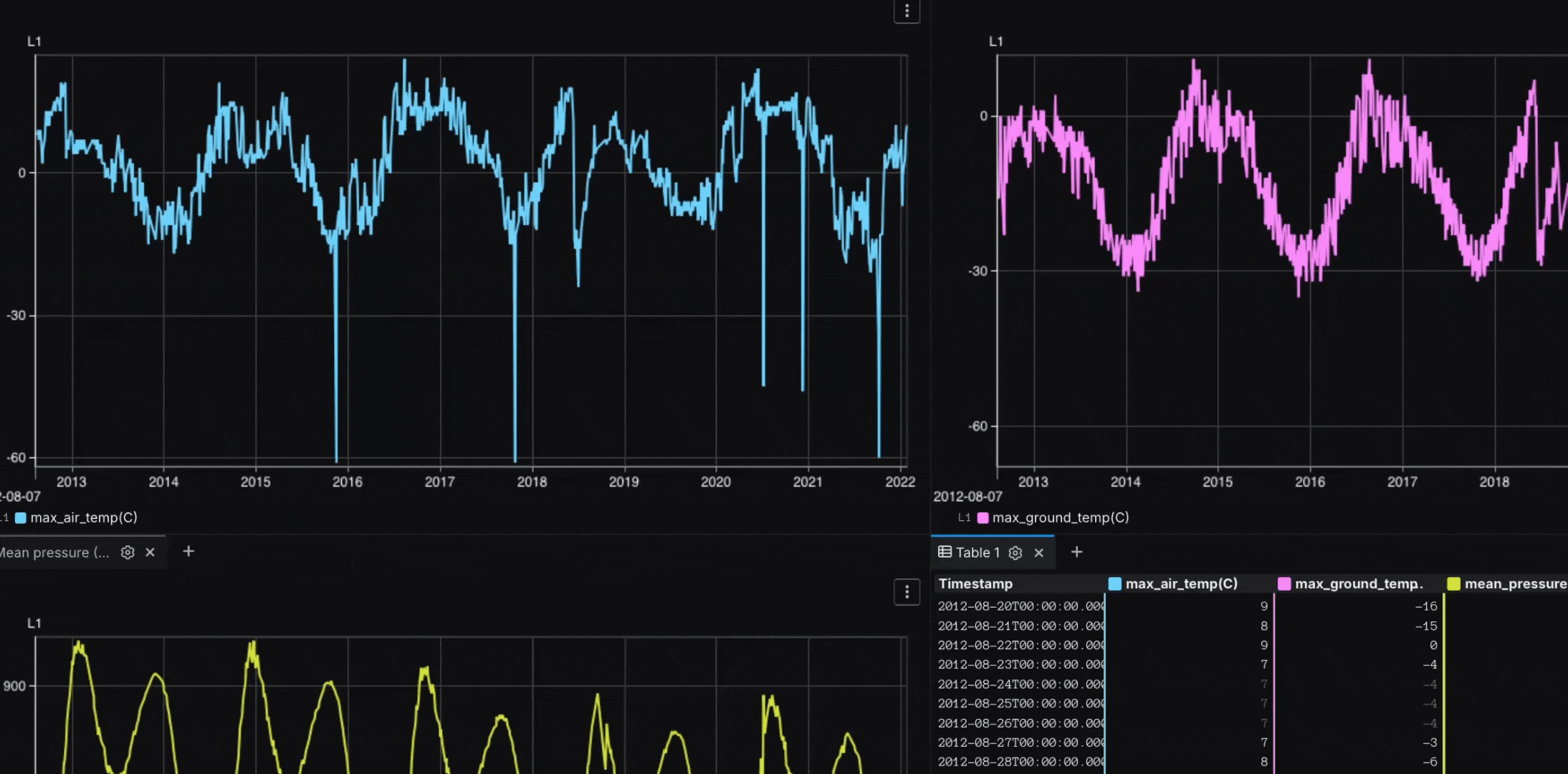This screenshot has width=1568, height=774.
Task: Click the table icon on Table 1 tab
Action: coord(945,552)
